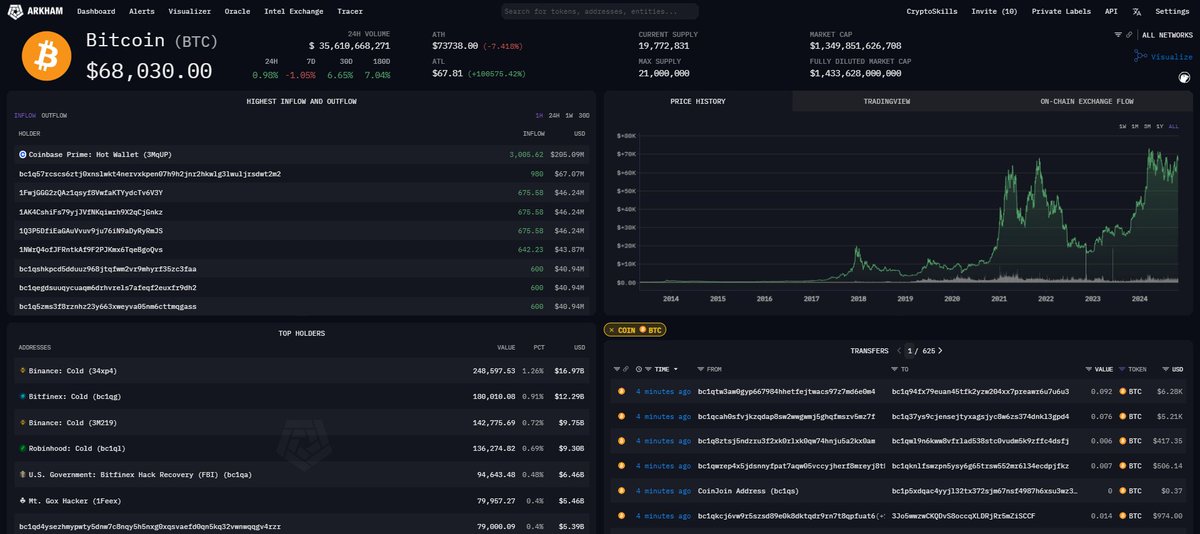Open the Dashboard menu item
Viewport: 1200px width, 534px height.
coord(96,11)
